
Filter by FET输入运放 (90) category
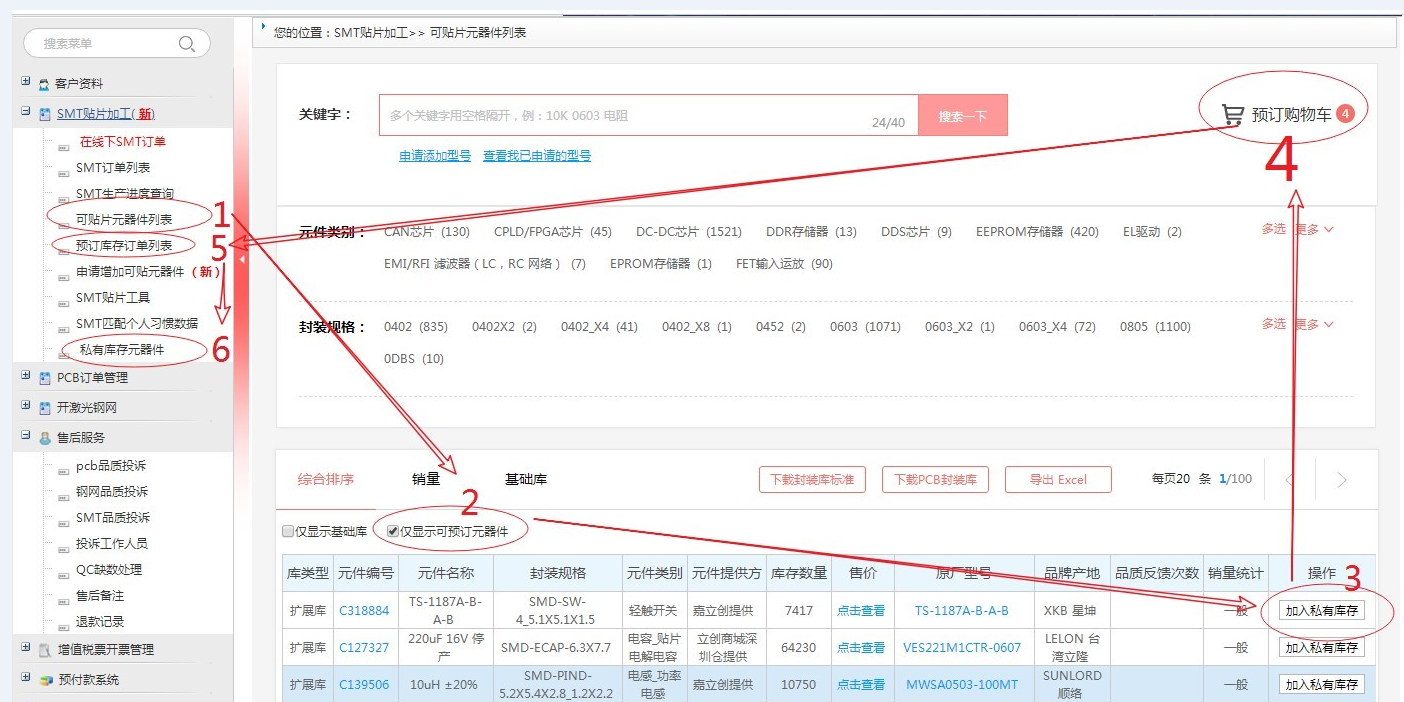tap(784, 264)
